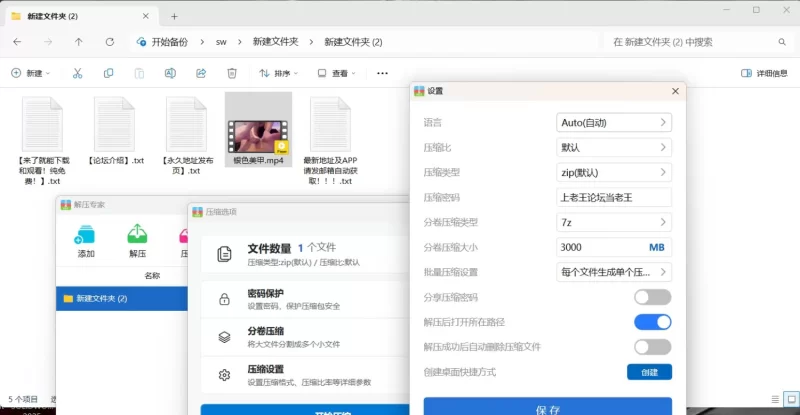Open 分卷压缩 split compression option
The width and height of the screenshot is (800, 415).
point(305,337)
